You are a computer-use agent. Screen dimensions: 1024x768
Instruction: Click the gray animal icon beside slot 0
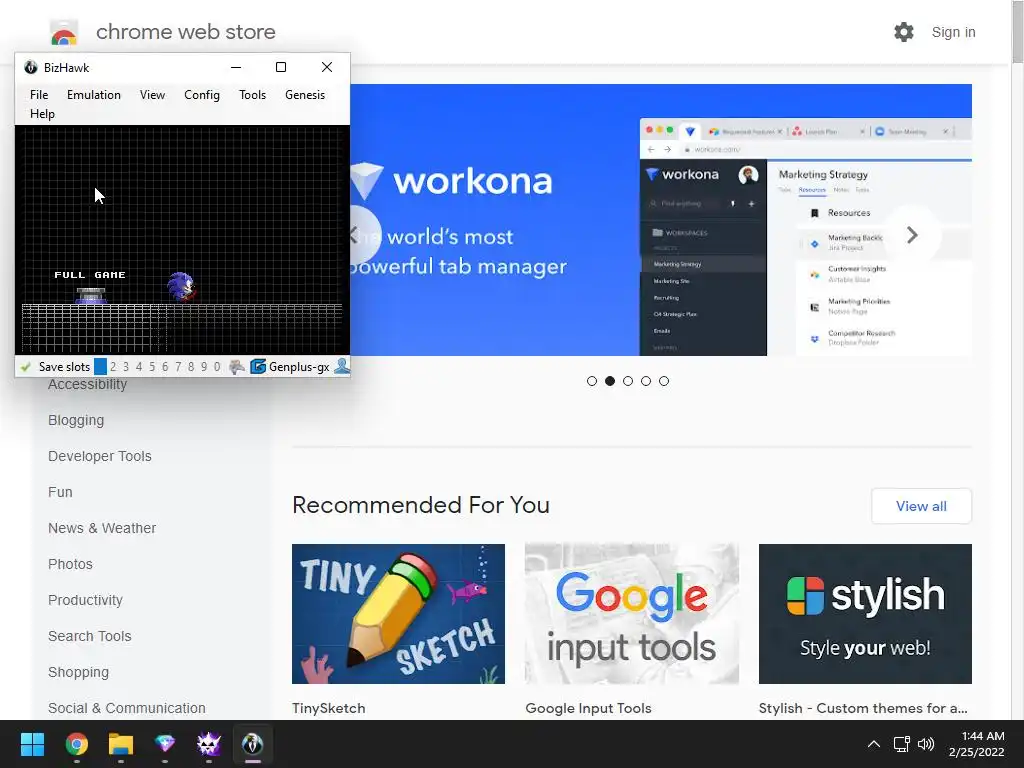[x=237, y=366]
